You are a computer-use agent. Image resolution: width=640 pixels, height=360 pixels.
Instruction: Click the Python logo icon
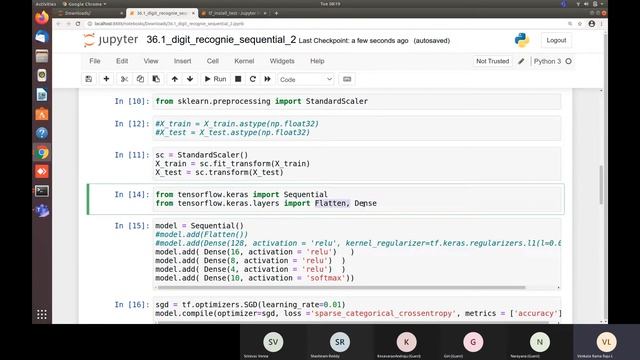coord(522,40)
